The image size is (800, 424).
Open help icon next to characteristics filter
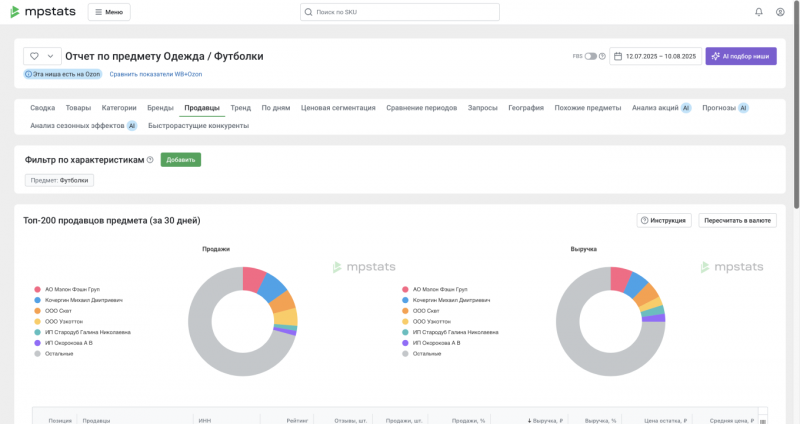point(150,160)
